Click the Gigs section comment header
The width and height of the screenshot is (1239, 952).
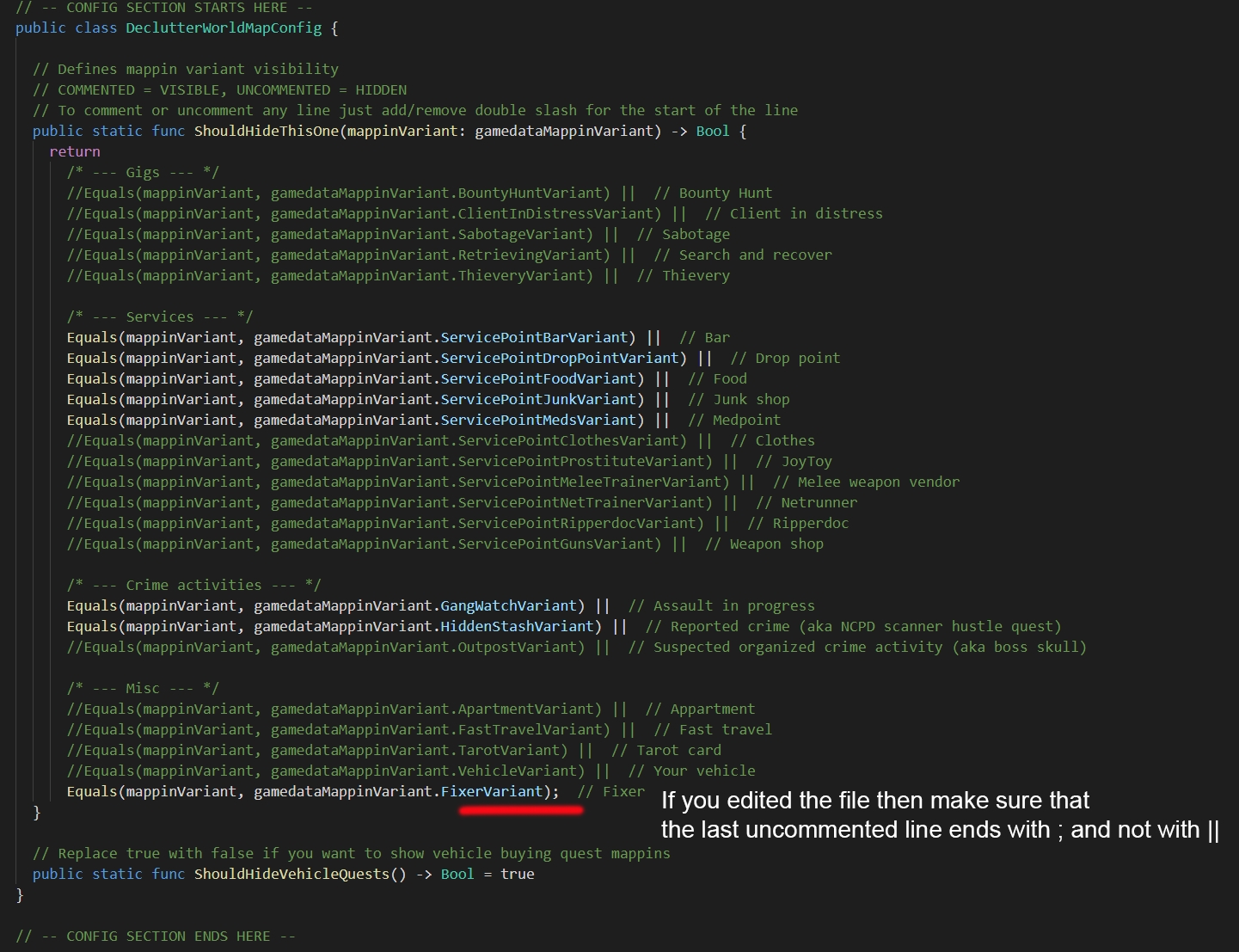click(143, 172)
